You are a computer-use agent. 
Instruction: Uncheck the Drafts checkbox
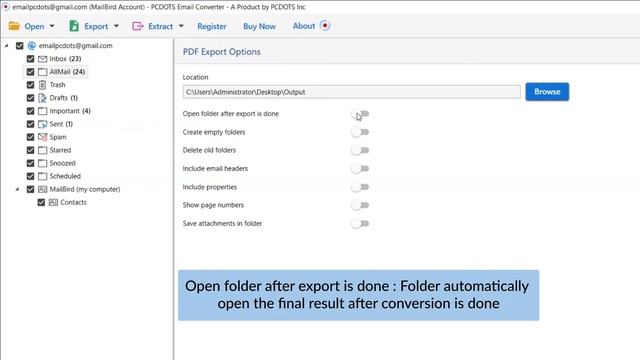(31, 98)
